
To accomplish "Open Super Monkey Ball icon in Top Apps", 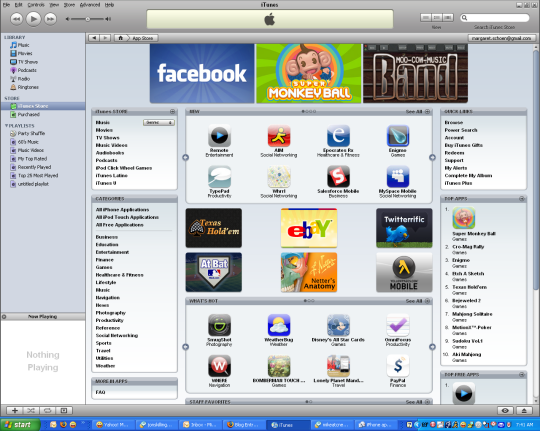I will pyautogui.click(x=464, y=218).
